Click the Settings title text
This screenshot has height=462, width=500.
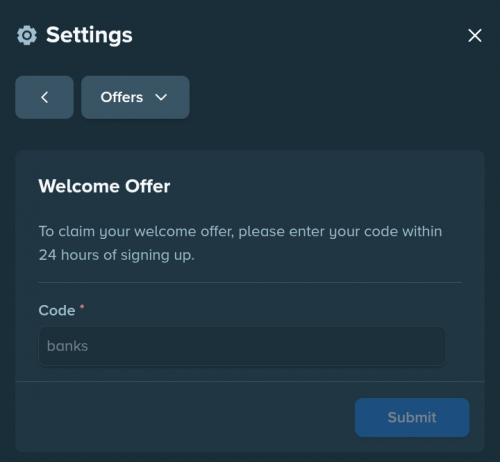[89, 35]
